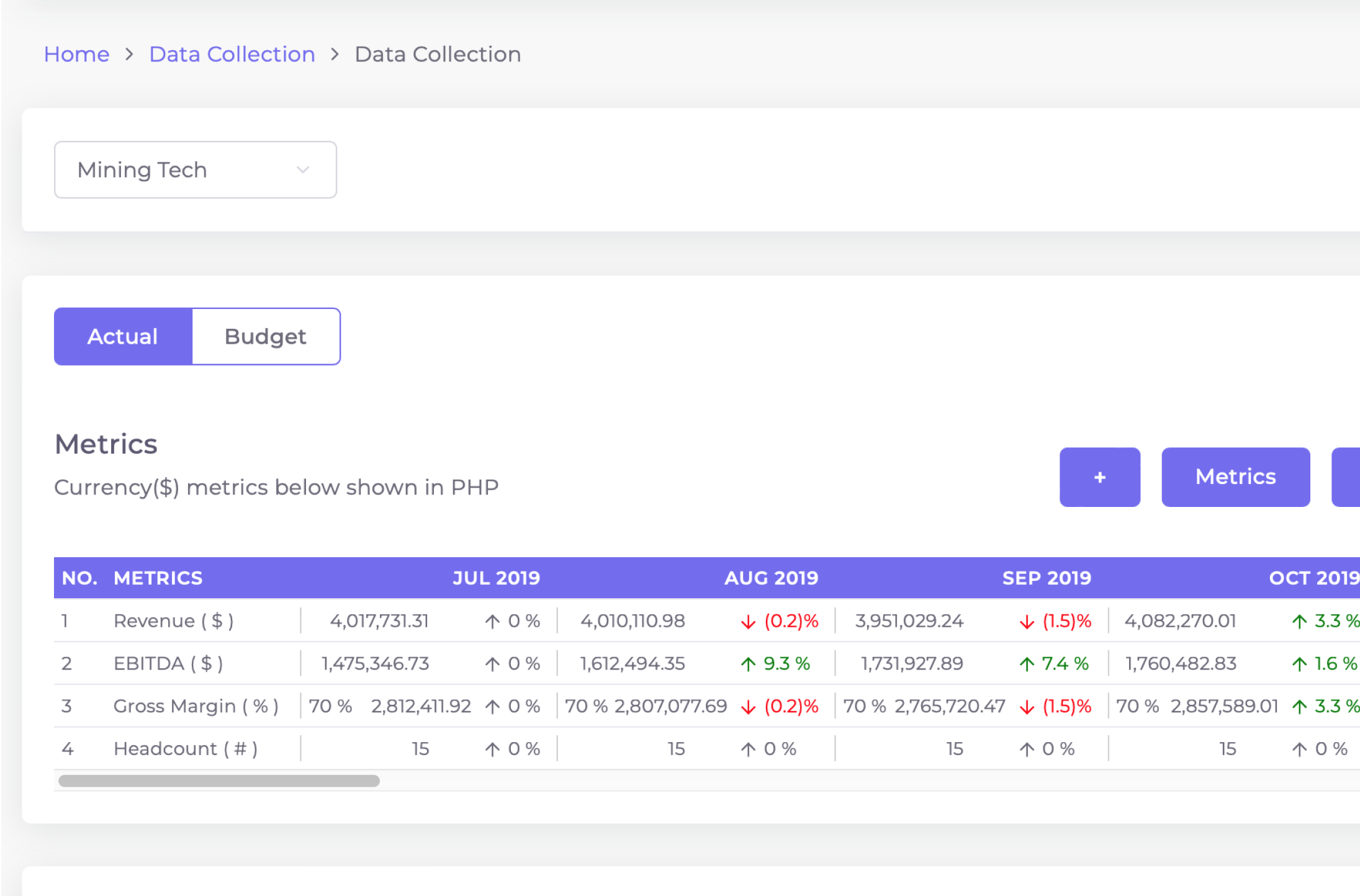Viewport: 1360px width, 896px height.
Task: Click the horizontal table scrollbar
Action: tap(219, 781)
